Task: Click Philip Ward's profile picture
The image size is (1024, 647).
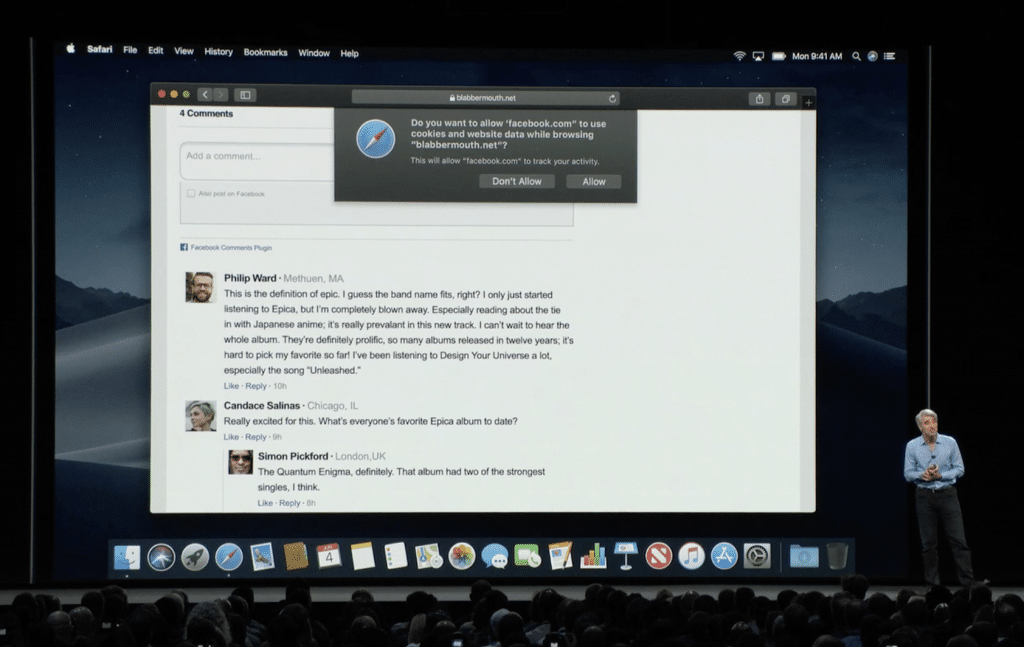Action: (200, 287)
